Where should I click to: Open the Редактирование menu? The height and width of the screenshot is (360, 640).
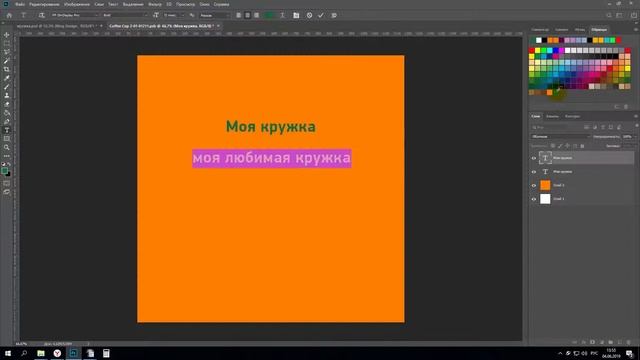(44, 4)
